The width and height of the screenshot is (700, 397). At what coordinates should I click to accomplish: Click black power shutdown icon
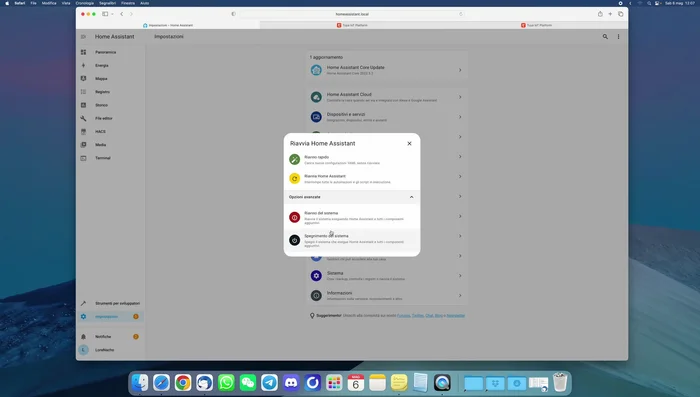point(294,240)
